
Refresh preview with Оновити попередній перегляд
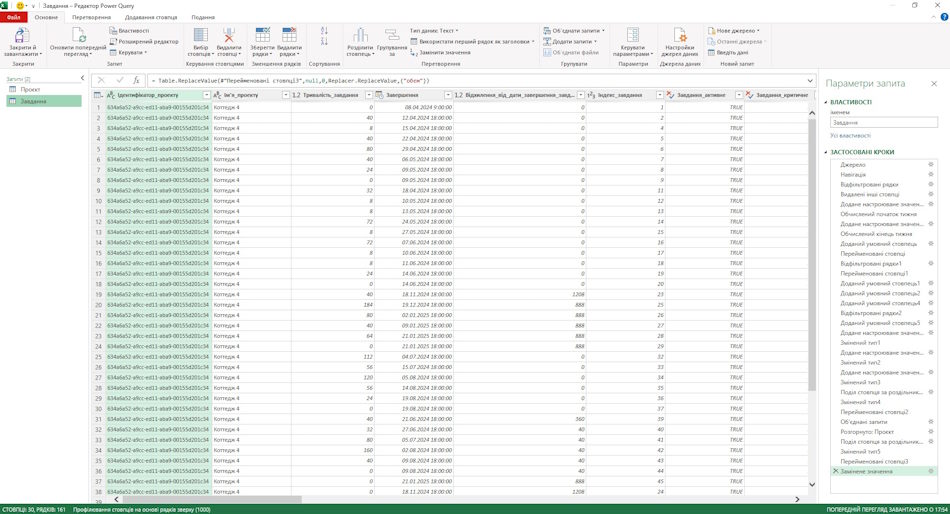[78, 42]
